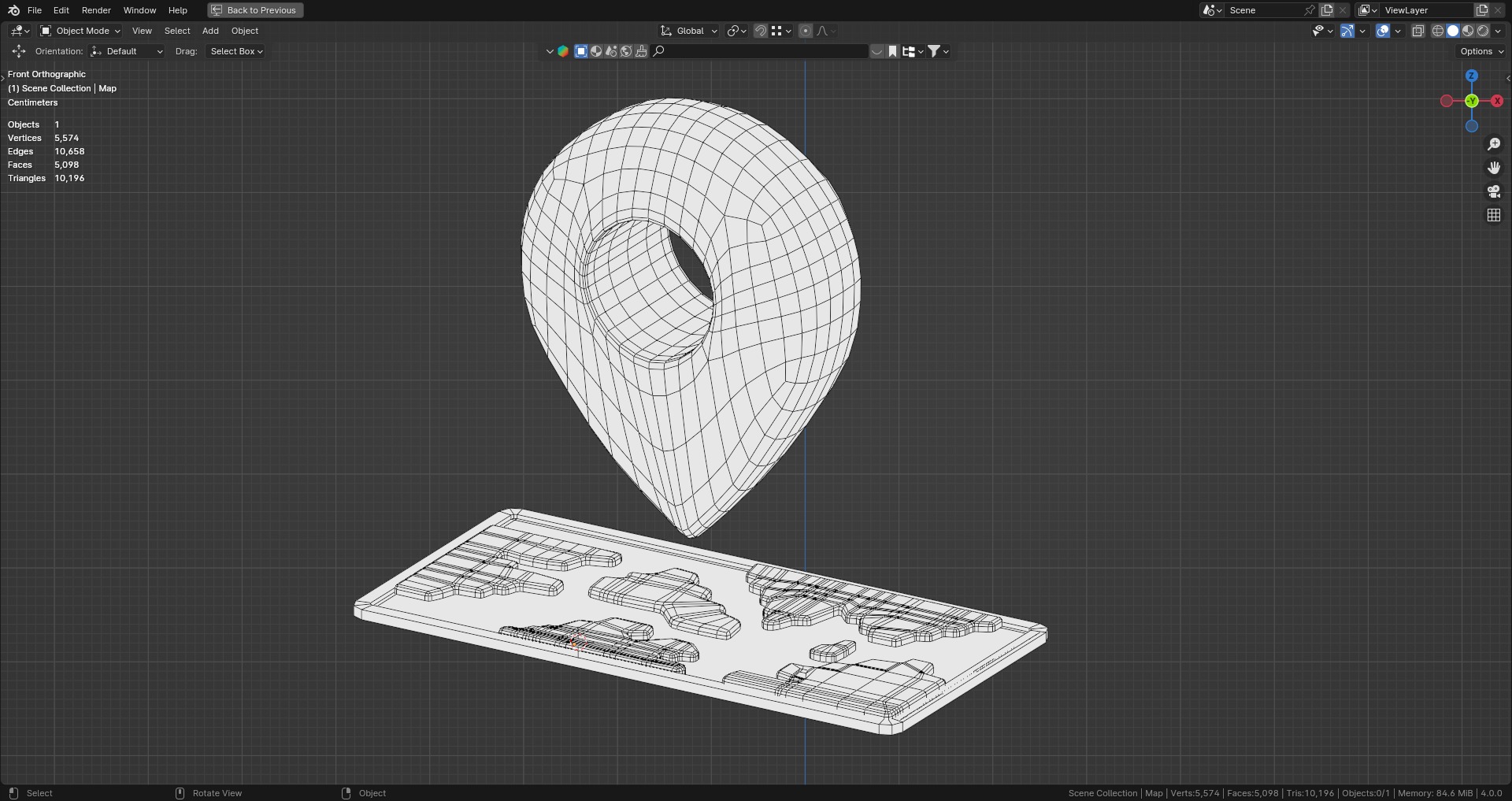The image size is (1512, 801).
Task: Click the move gizmo icon beside Orientation
Action: pyautogui.click(x=19, y=51)
